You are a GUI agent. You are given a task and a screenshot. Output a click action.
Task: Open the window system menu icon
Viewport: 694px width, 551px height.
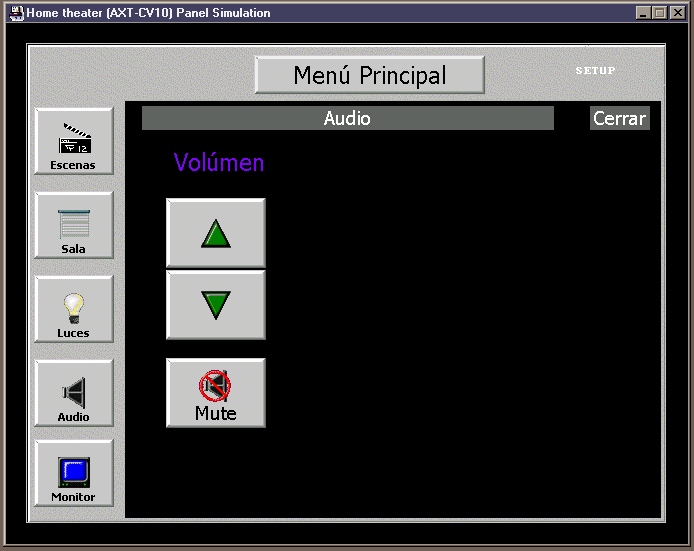click(x=16, y=13)
